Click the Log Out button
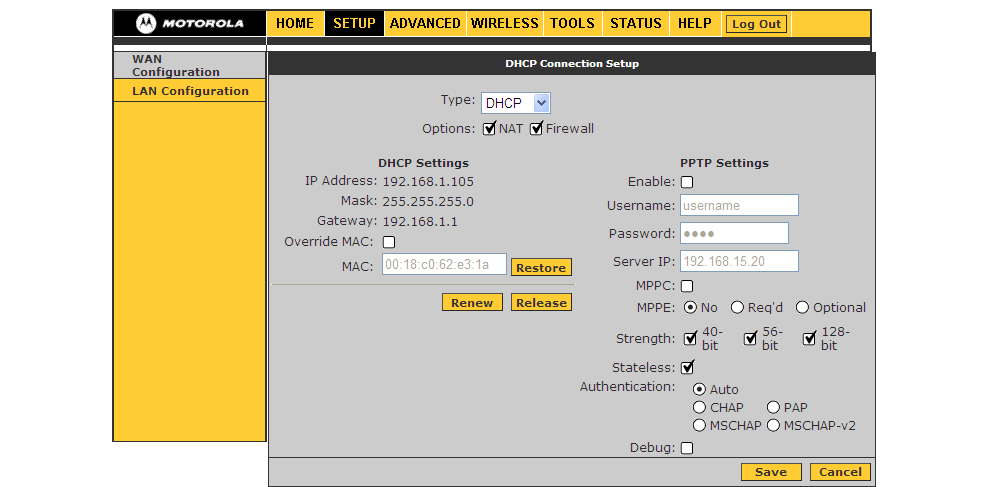The width and height of the screenshot is (986, 487). pos(756,24)
